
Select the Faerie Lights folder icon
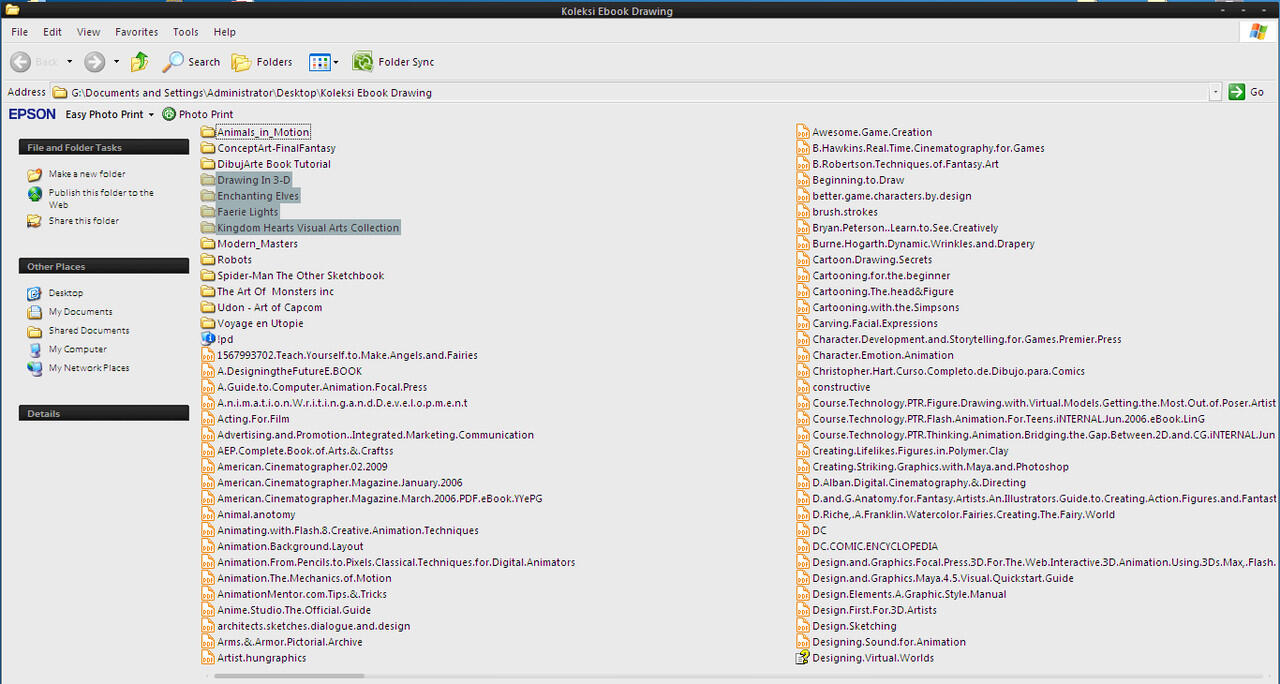pos(208,212)
